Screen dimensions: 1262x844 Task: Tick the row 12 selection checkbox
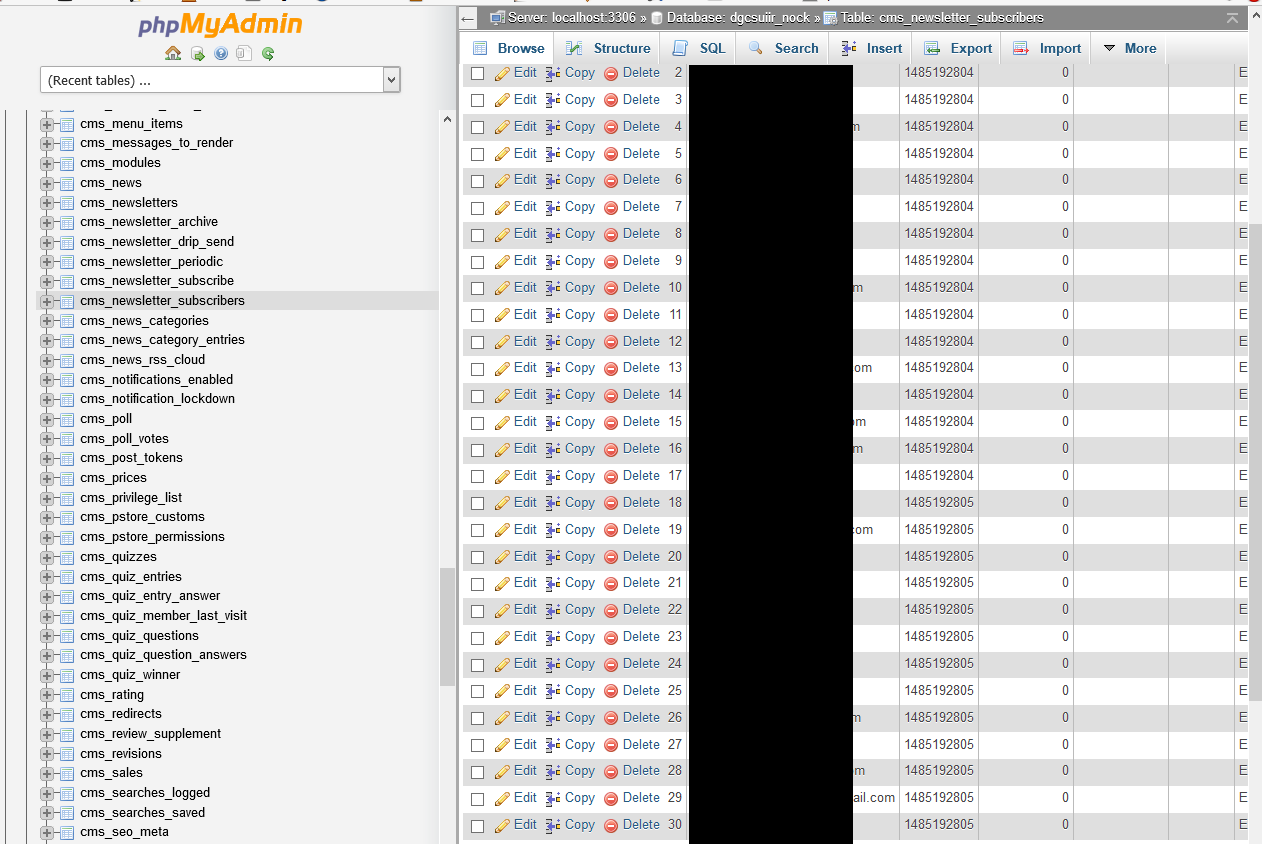coord(477,342)
